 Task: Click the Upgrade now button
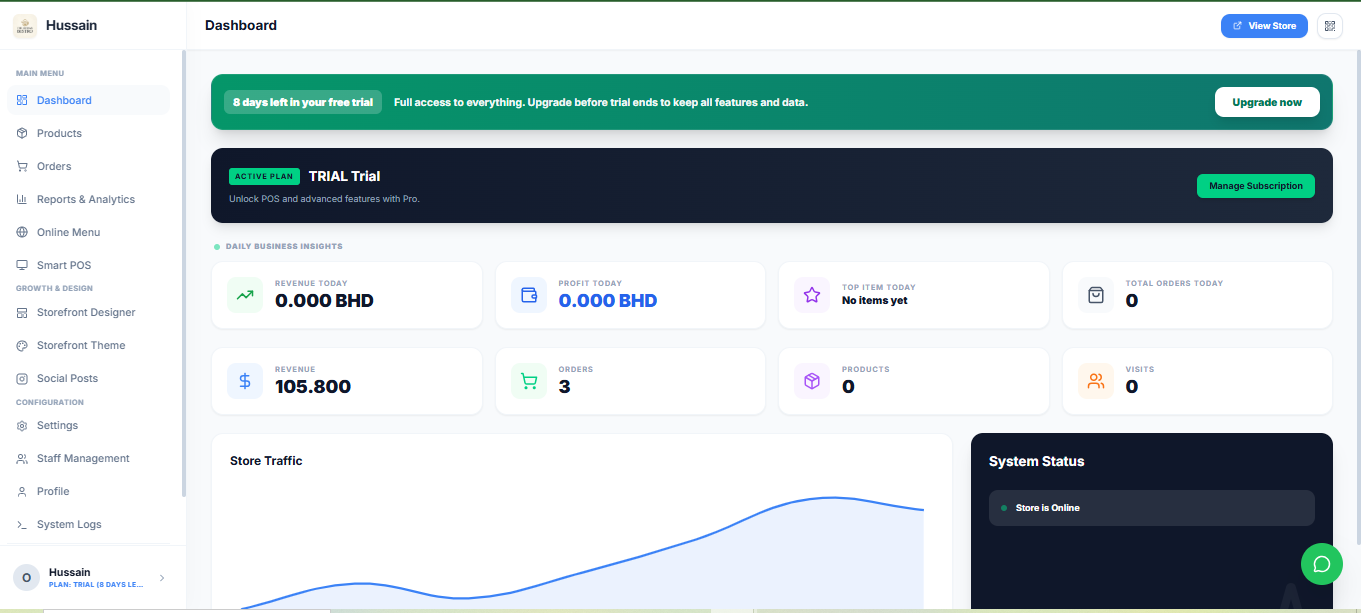coord(1267,102)
